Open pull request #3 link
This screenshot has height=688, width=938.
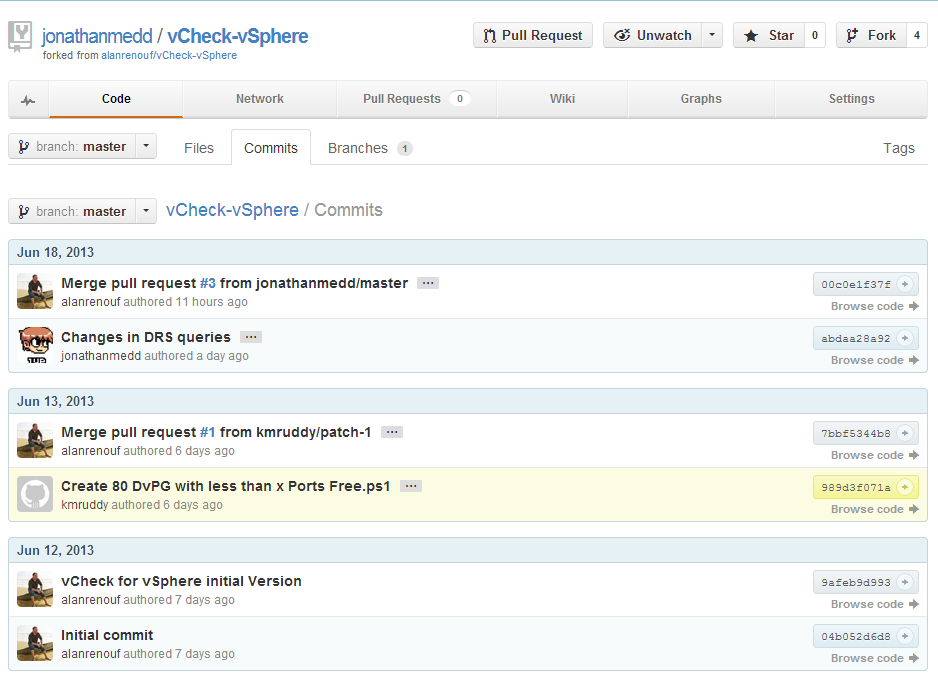click(208, 283)
